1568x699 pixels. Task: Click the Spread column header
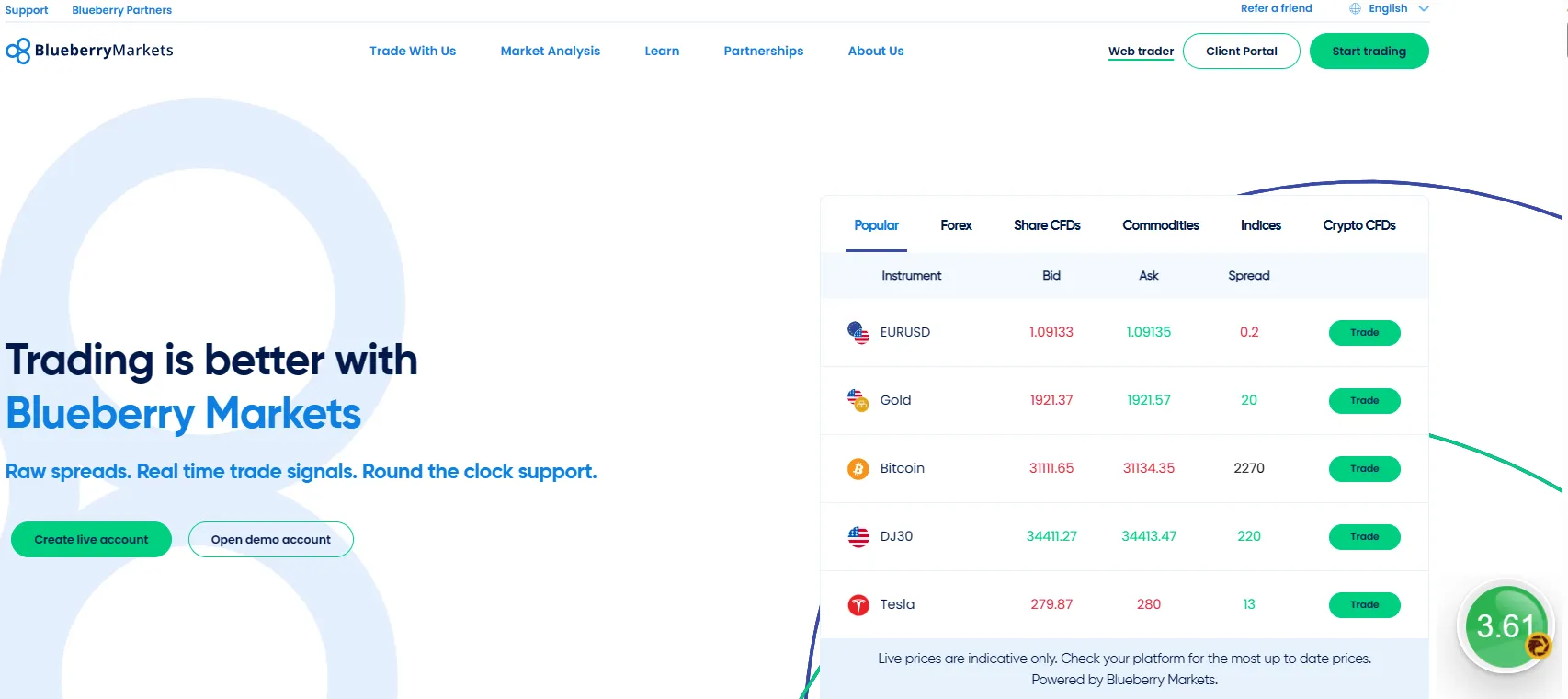pyautogui.click(x=1248, y=276)
